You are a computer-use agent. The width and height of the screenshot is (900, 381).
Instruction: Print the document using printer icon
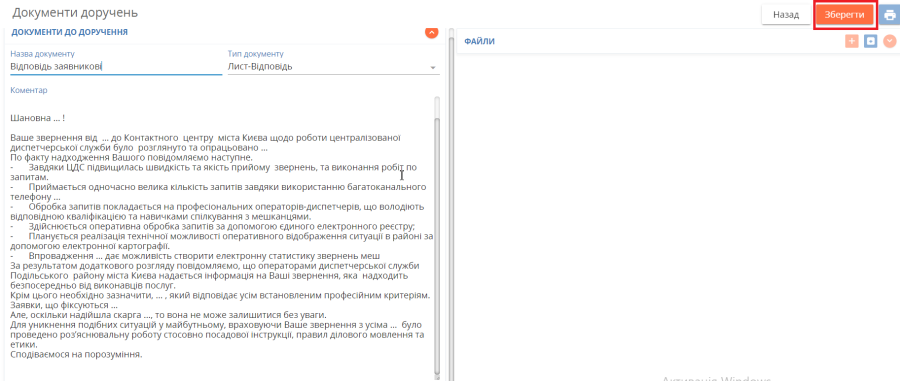[x=890, y=14]
